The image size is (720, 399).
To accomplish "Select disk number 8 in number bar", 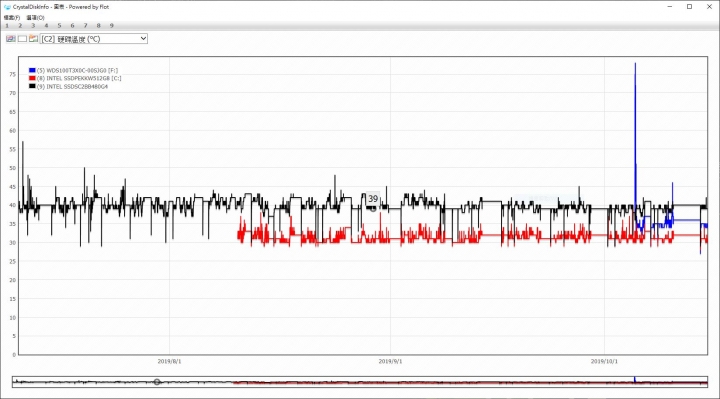I will pyautogui.click(x=98, y=26).
